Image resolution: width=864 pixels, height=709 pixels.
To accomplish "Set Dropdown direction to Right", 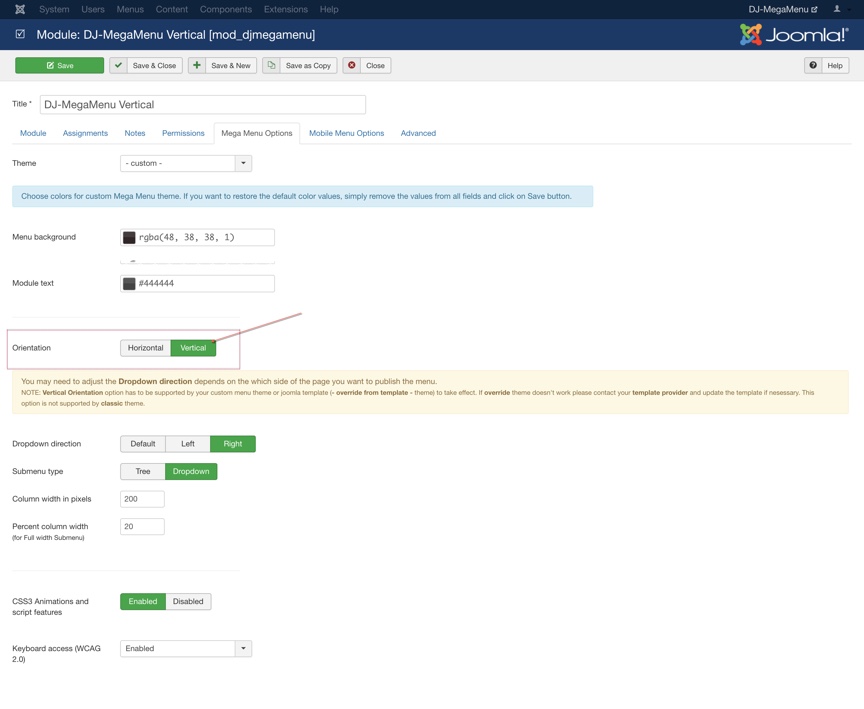I will point(233,444).
